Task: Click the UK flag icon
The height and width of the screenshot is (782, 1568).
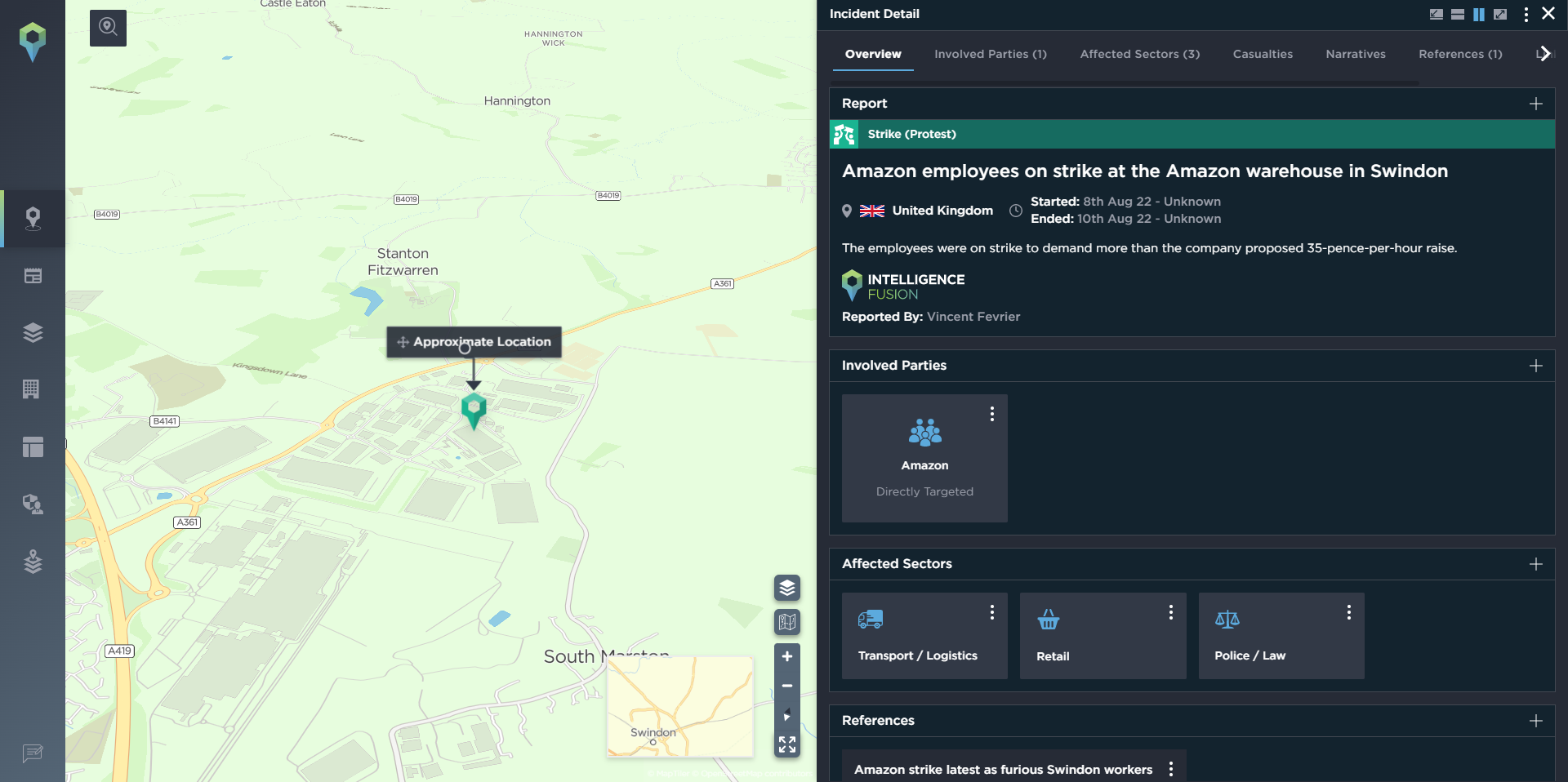Action: (x=872, y=211)
